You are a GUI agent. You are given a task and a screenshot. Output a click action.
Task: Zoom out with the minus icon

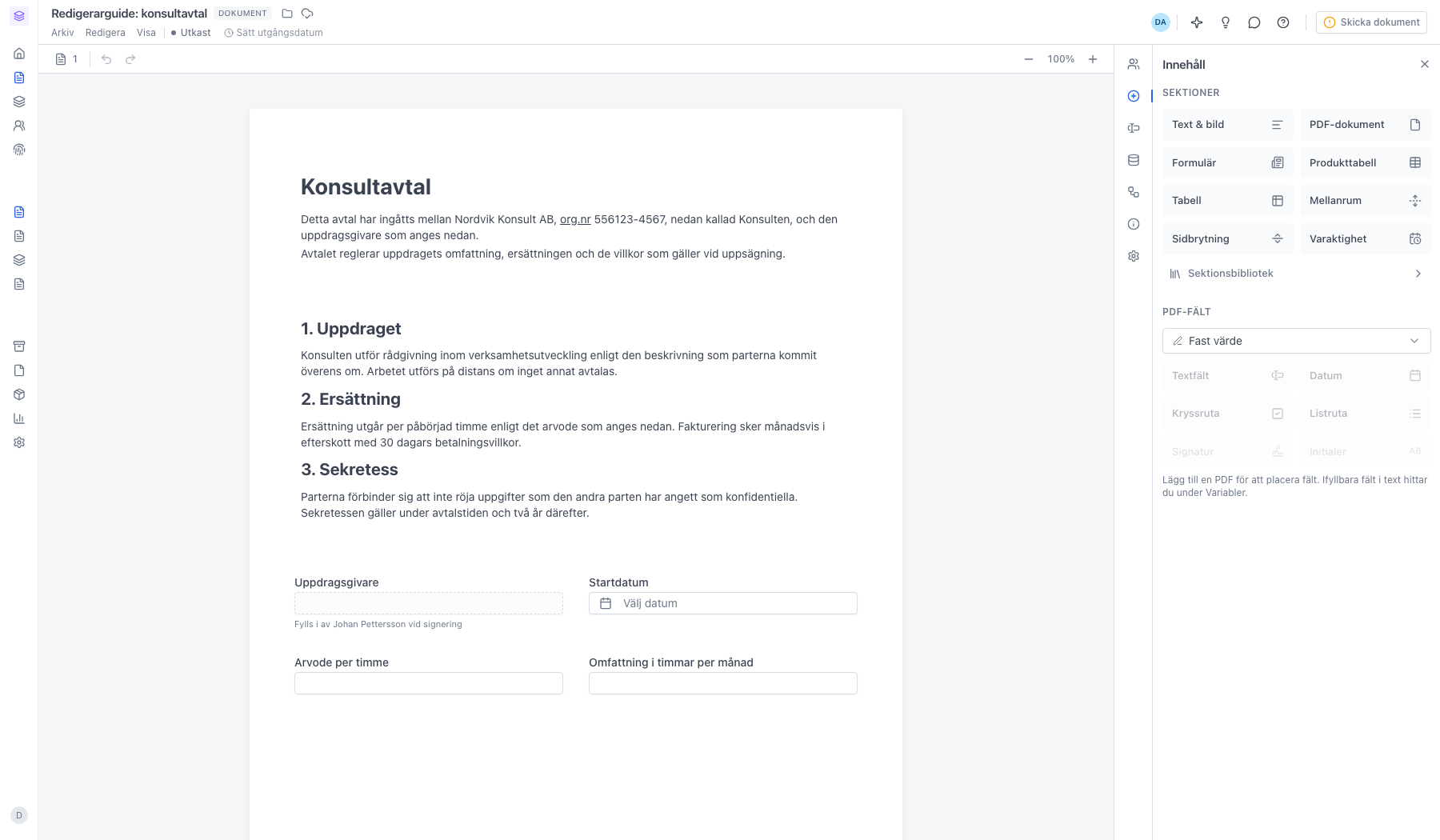click(x=1029, y=59)
